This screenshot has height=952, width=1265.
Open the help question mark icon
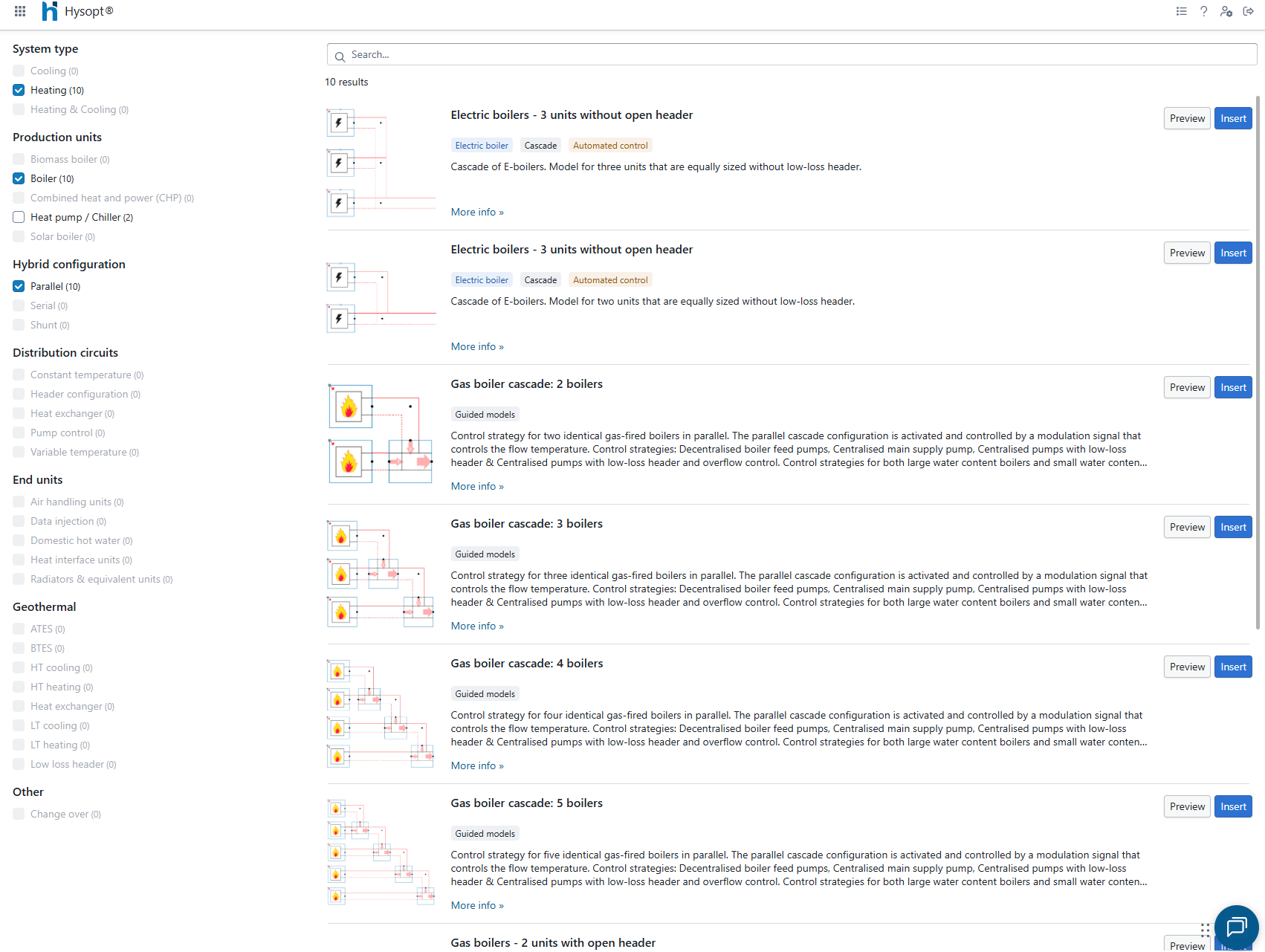pyautogui.click(x=1203, y=11)
